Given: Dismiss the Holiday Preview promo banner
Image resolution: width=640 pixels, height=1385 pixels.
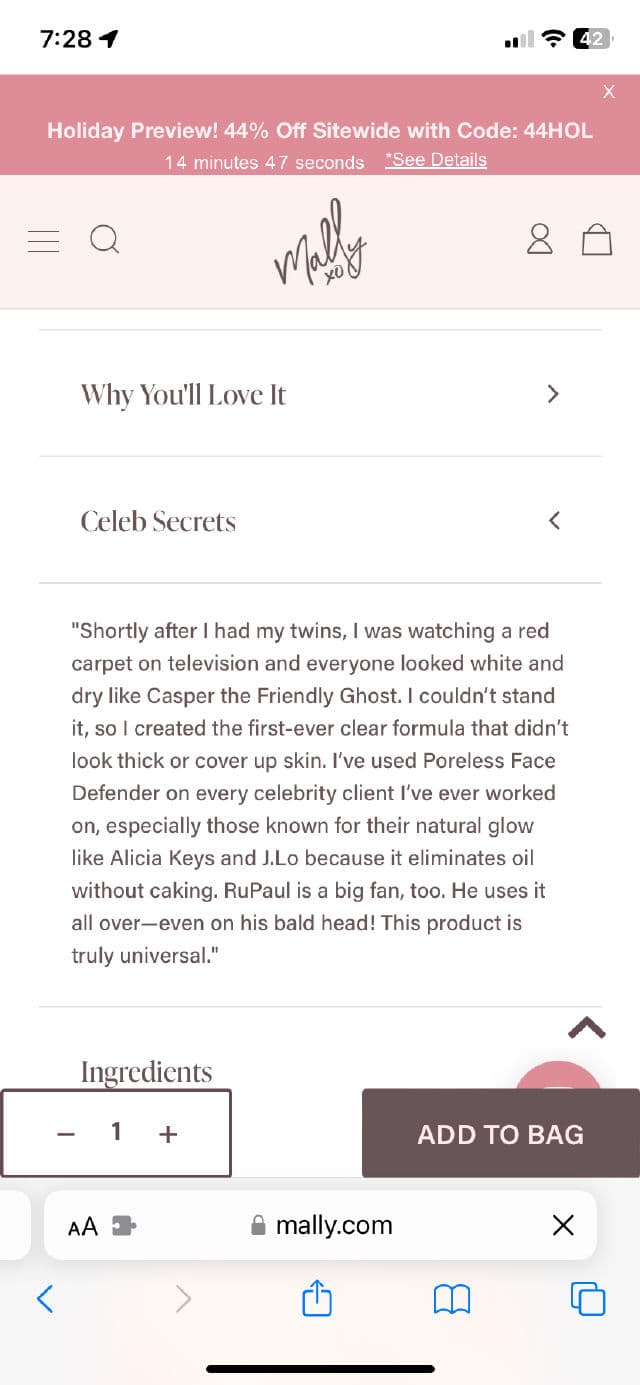Looking at the screenshot, I should [x=609, y=91].
